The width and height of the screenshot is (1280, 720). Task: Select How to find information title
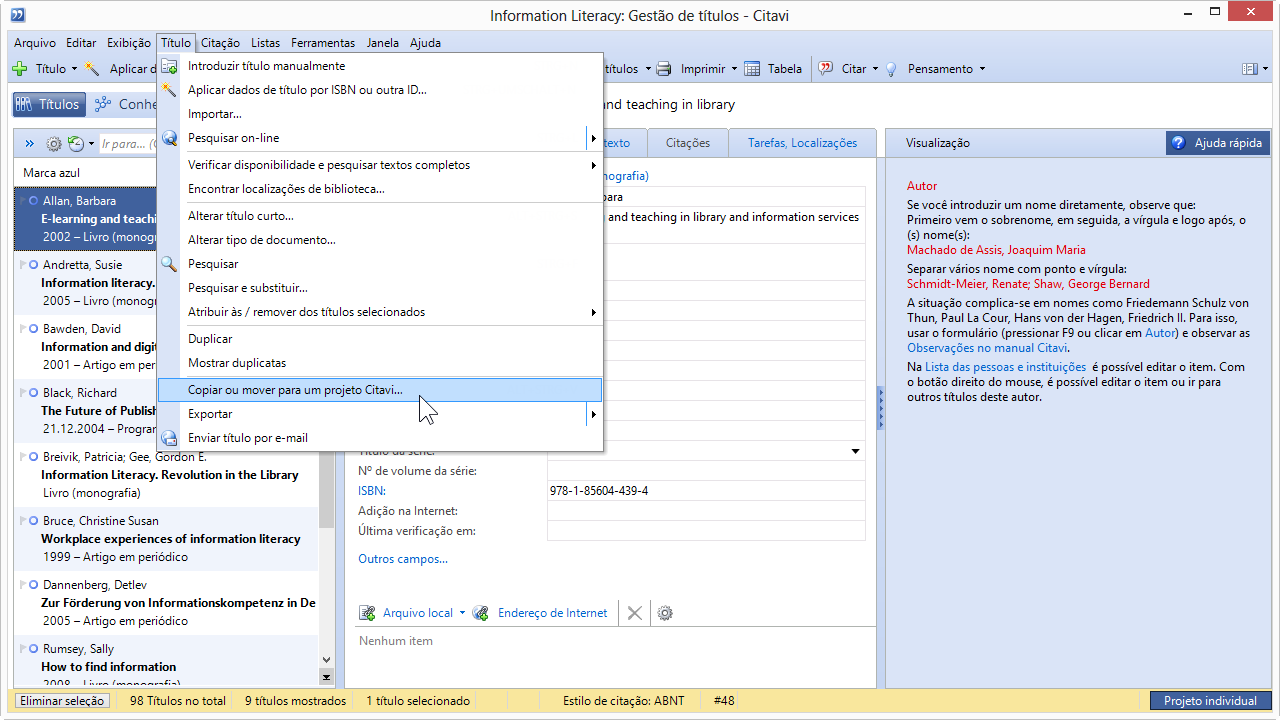pos(109,667)
